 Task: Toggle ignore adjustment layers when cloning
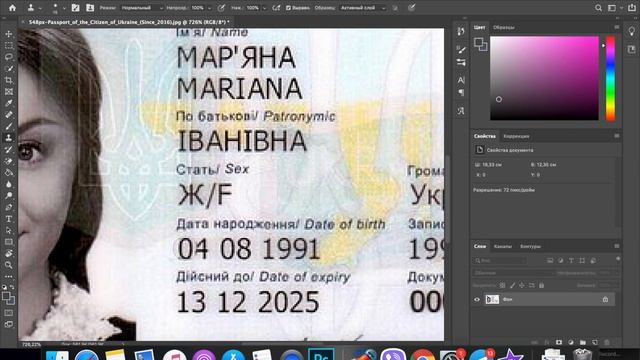tap(395, 8)
